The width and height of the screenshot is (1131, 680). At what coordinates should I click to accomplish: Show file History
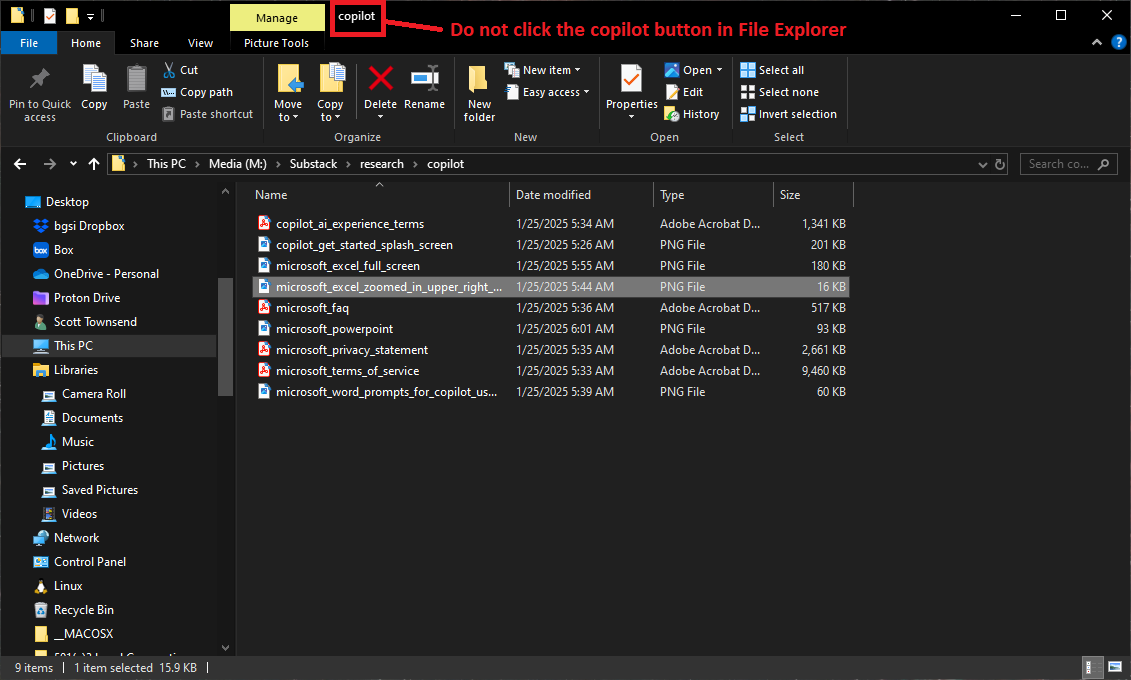point(692,114)
